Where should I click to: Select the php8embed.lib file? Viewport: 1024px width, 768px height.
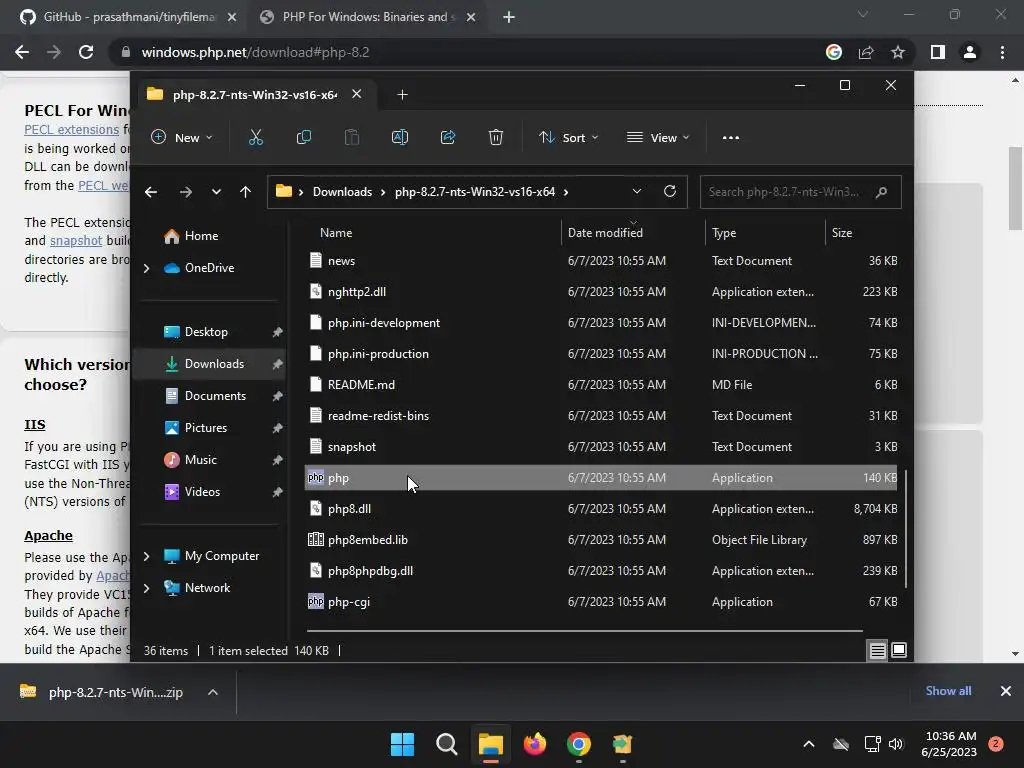point(601,540)
